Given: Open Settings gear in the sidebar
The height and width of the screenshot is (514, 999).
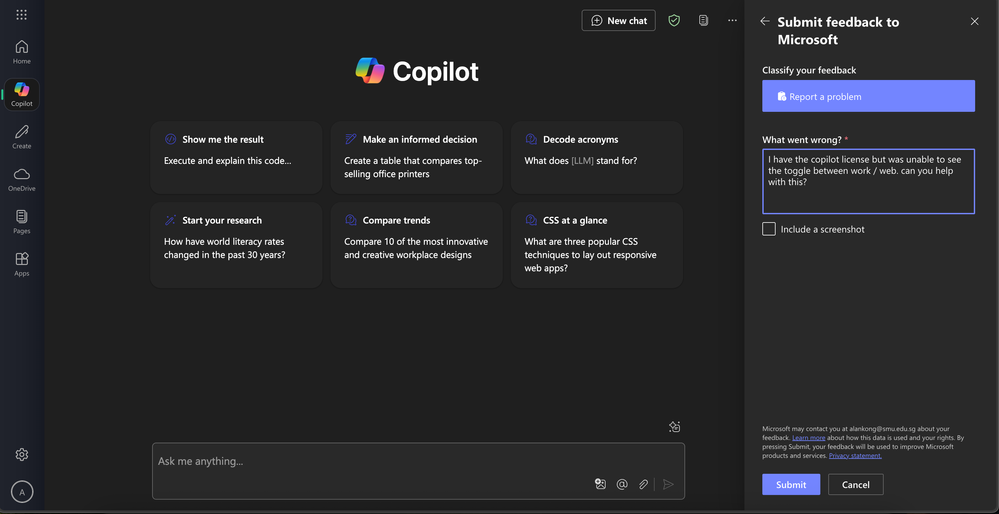Looking at the screenshot, I should click(22, 454).
